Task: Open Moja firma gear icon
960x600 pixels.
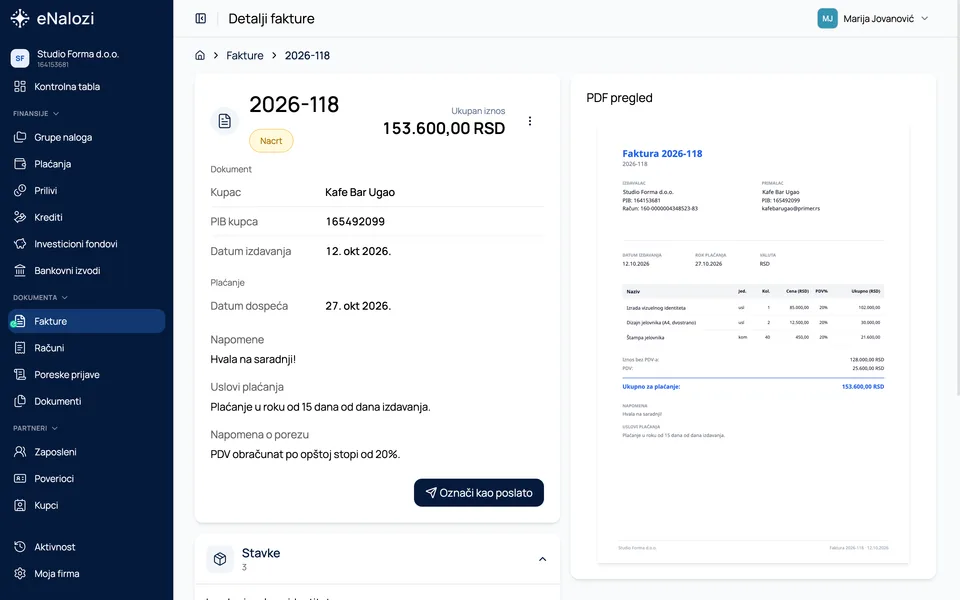Action: click(x=20, y=574)
